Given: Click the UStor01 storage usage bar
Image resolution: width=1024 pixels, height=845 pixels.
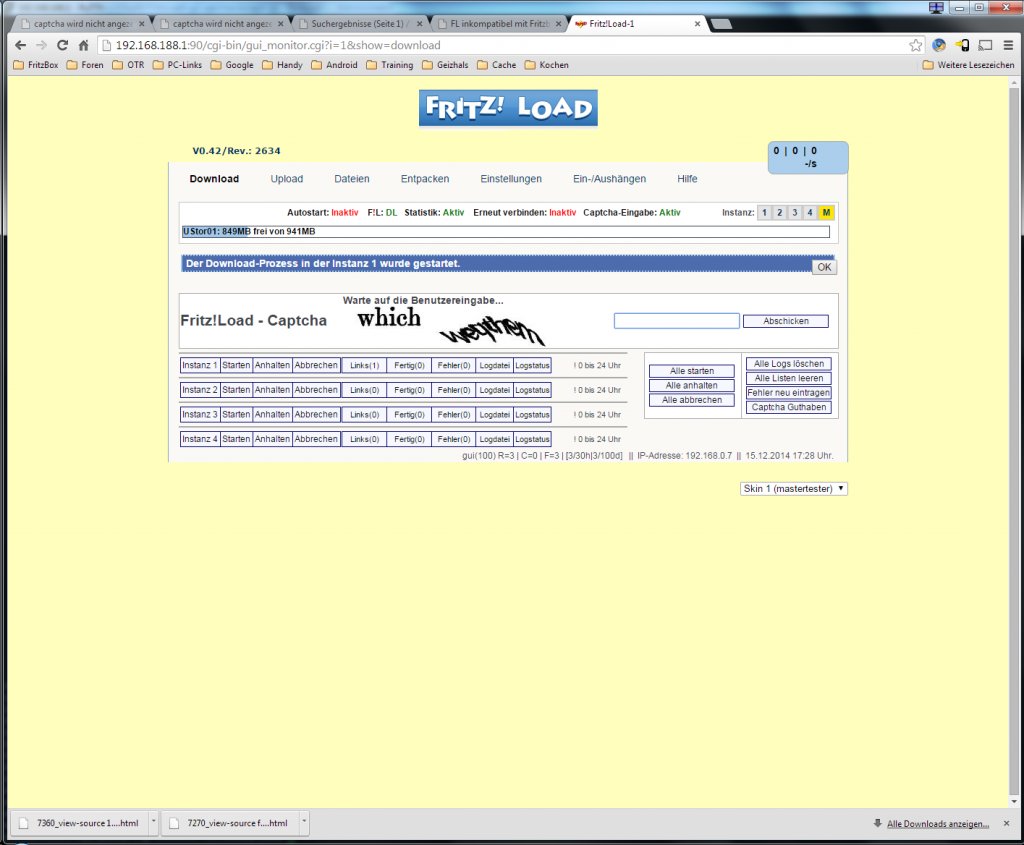Looking at the screenshot, I should point(506,231).
